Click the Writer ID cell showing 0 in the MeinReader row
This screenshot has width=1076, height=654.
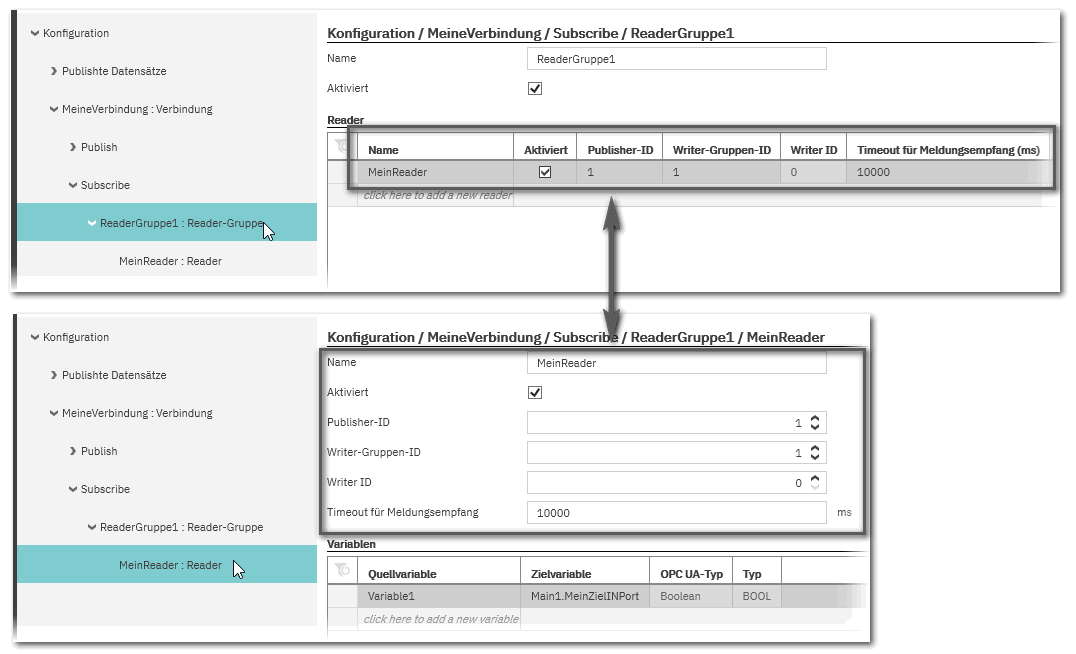[813, 172]
